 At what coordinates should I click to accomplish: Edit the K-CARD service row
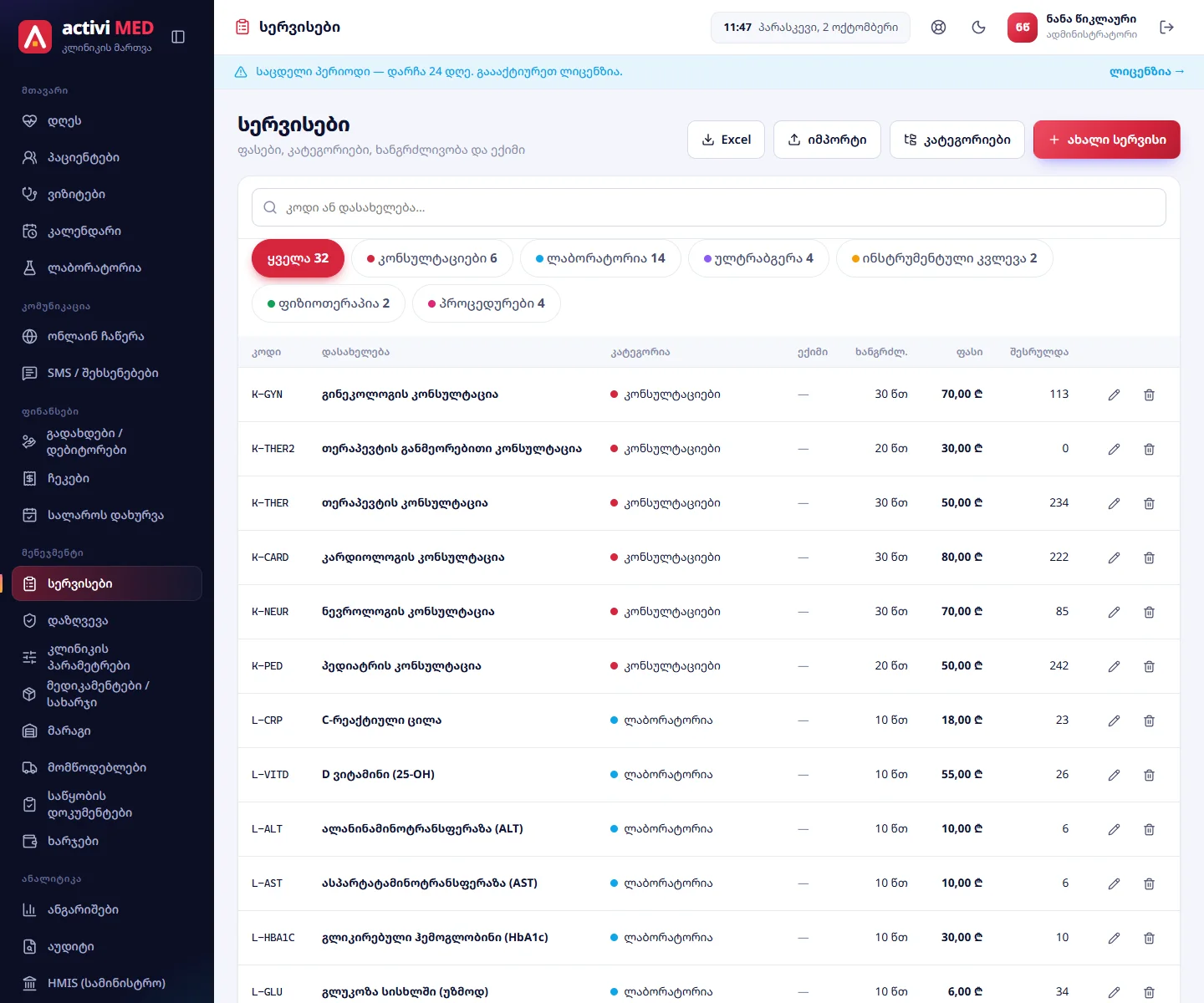(1114, 558)
